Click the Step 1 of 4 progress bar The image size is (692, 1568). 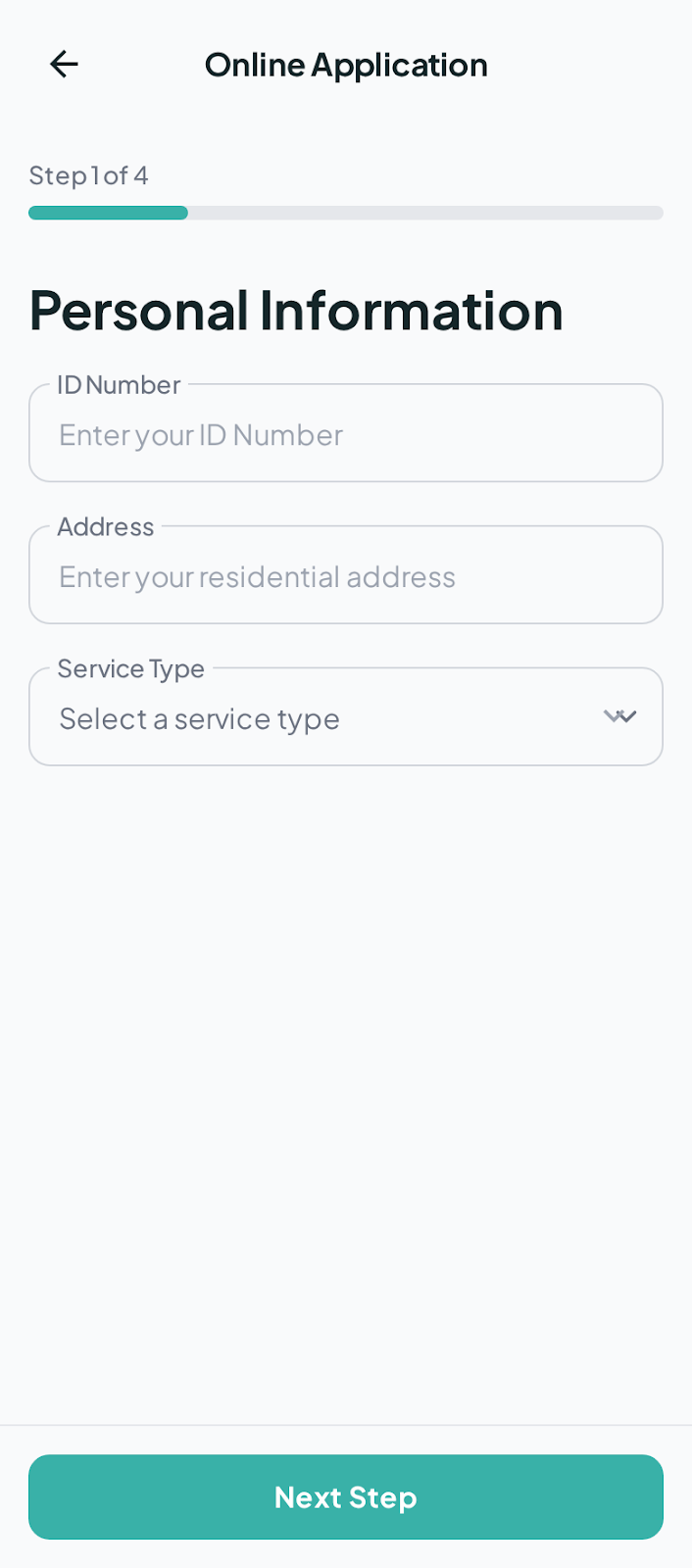(x=346, y=213)
